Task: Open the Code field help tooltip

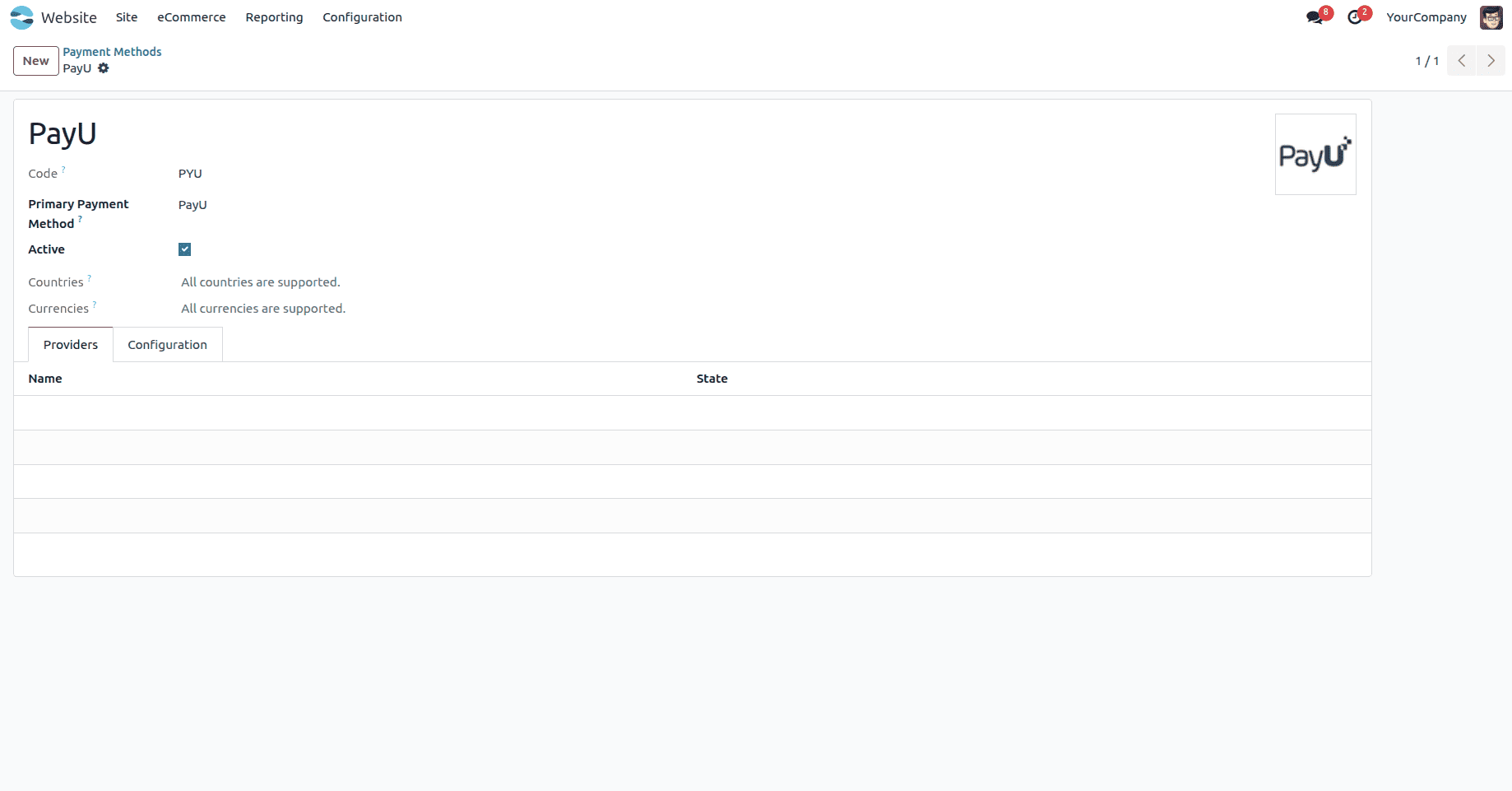Action: tap(63, 168)
